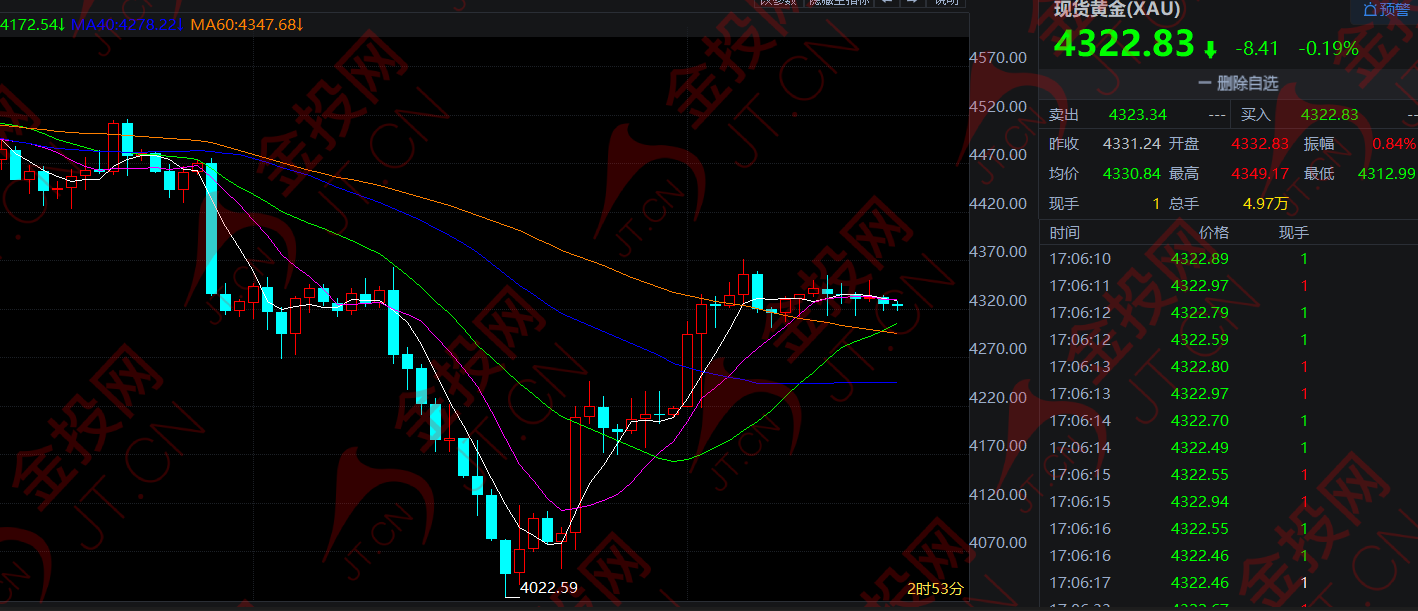Screen dimensions: 1418x611
Task: Click the 4170.00 price axis label
Action: click(x=998, y=446)
